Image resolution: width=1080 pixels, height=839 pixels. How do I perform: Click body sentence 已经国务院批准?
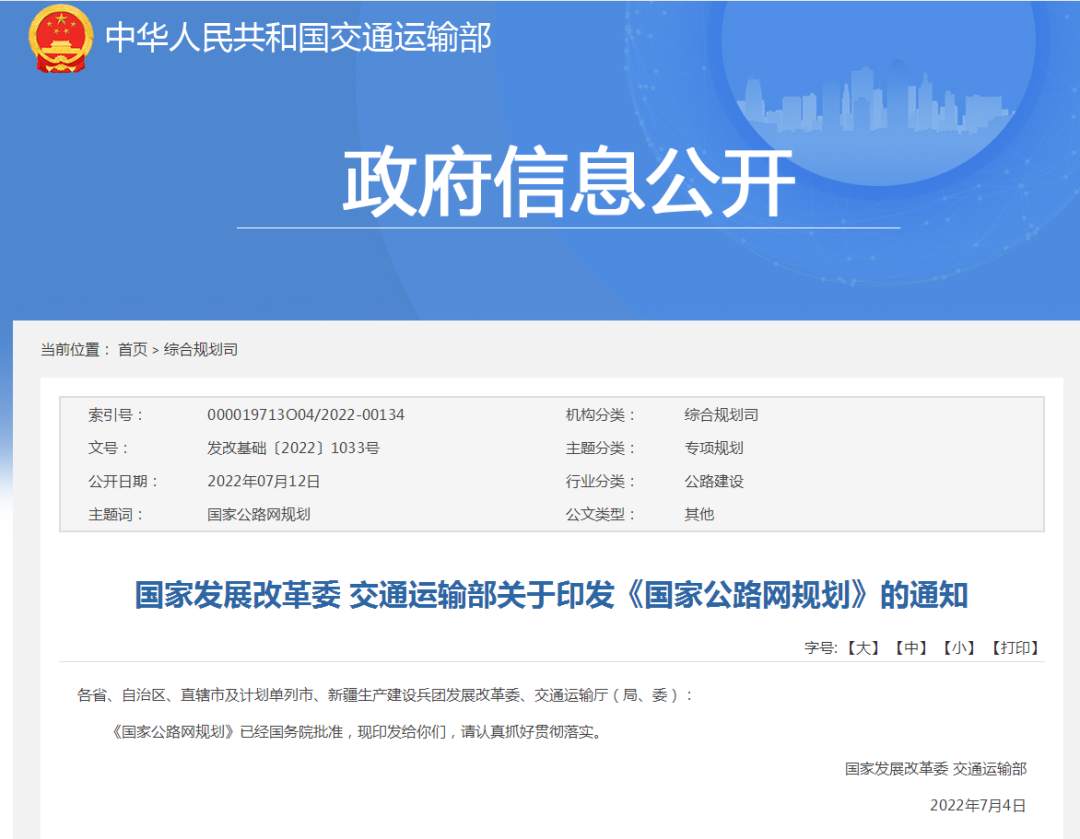(x=356, y=732)
